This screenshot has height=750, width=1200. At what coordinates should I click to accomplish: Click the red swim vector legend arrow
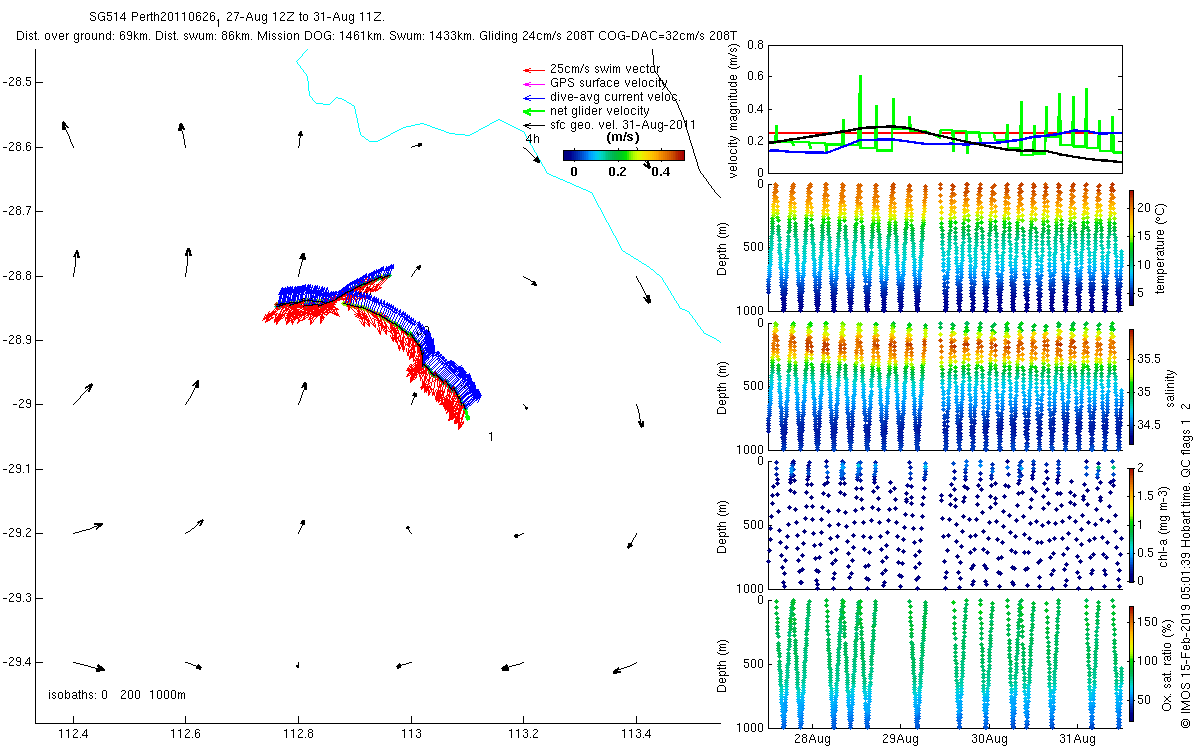click(535, 69)
